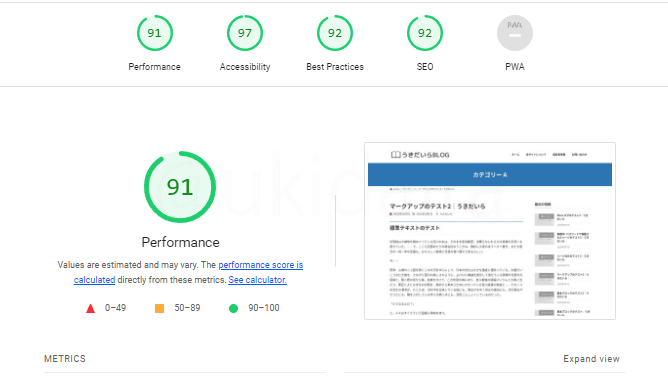Click the SEO score gauge showing 92
668x376 pixels.
(425, 33)
